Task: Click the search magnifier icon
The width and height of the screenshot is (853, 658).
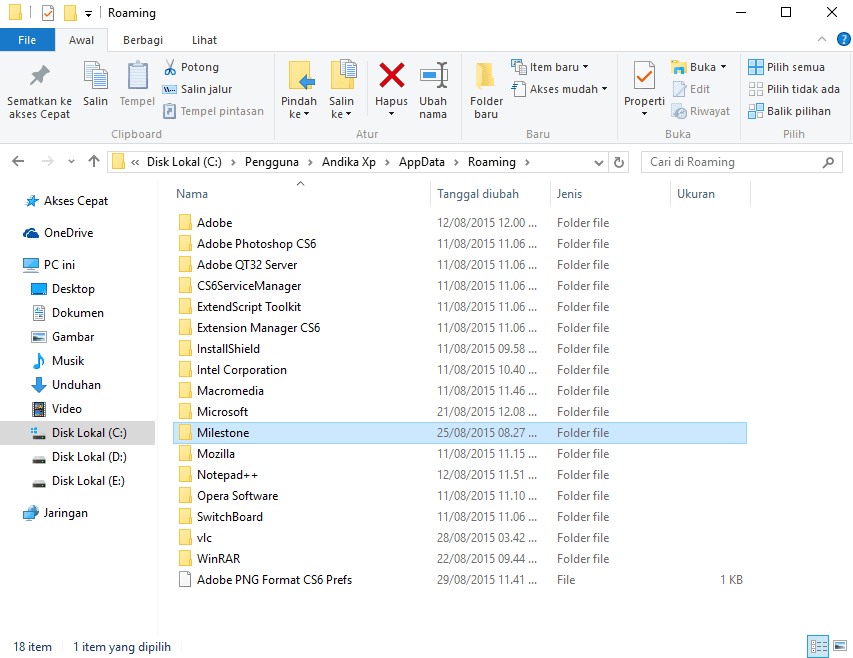Action: 828,162
